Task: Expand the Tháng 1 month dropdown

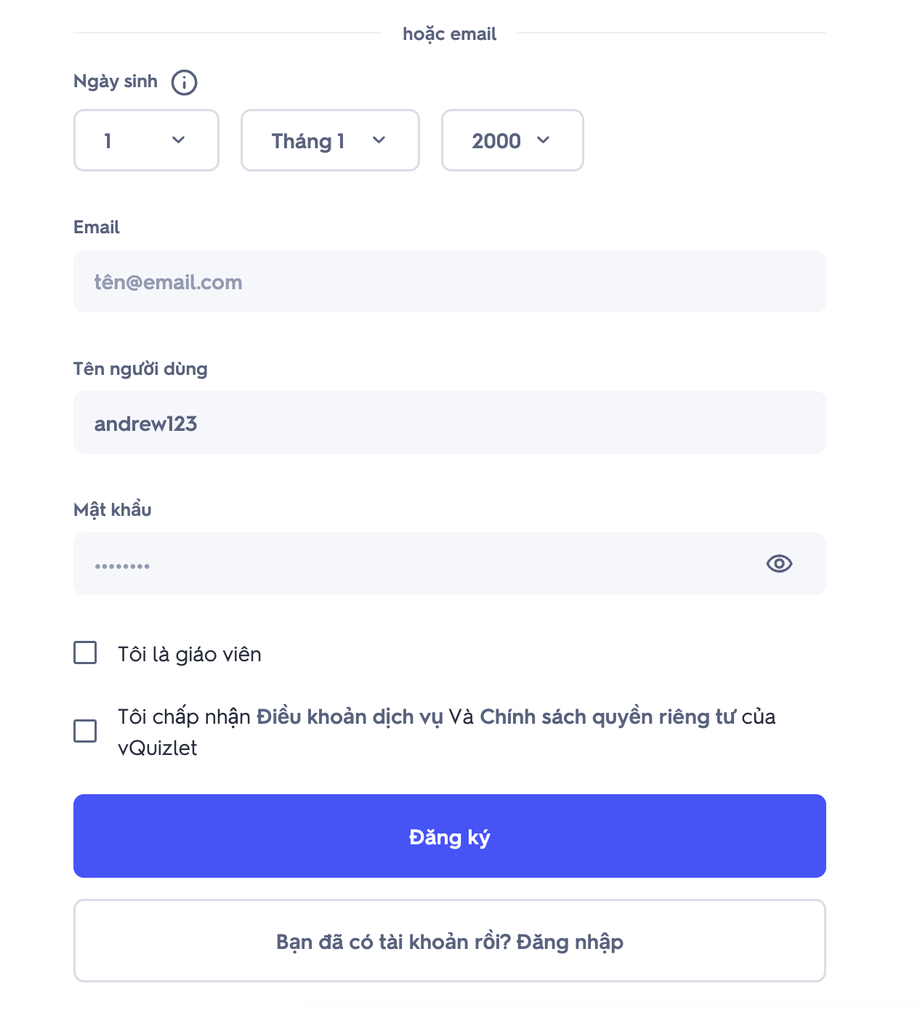Action: click(330, 141)
